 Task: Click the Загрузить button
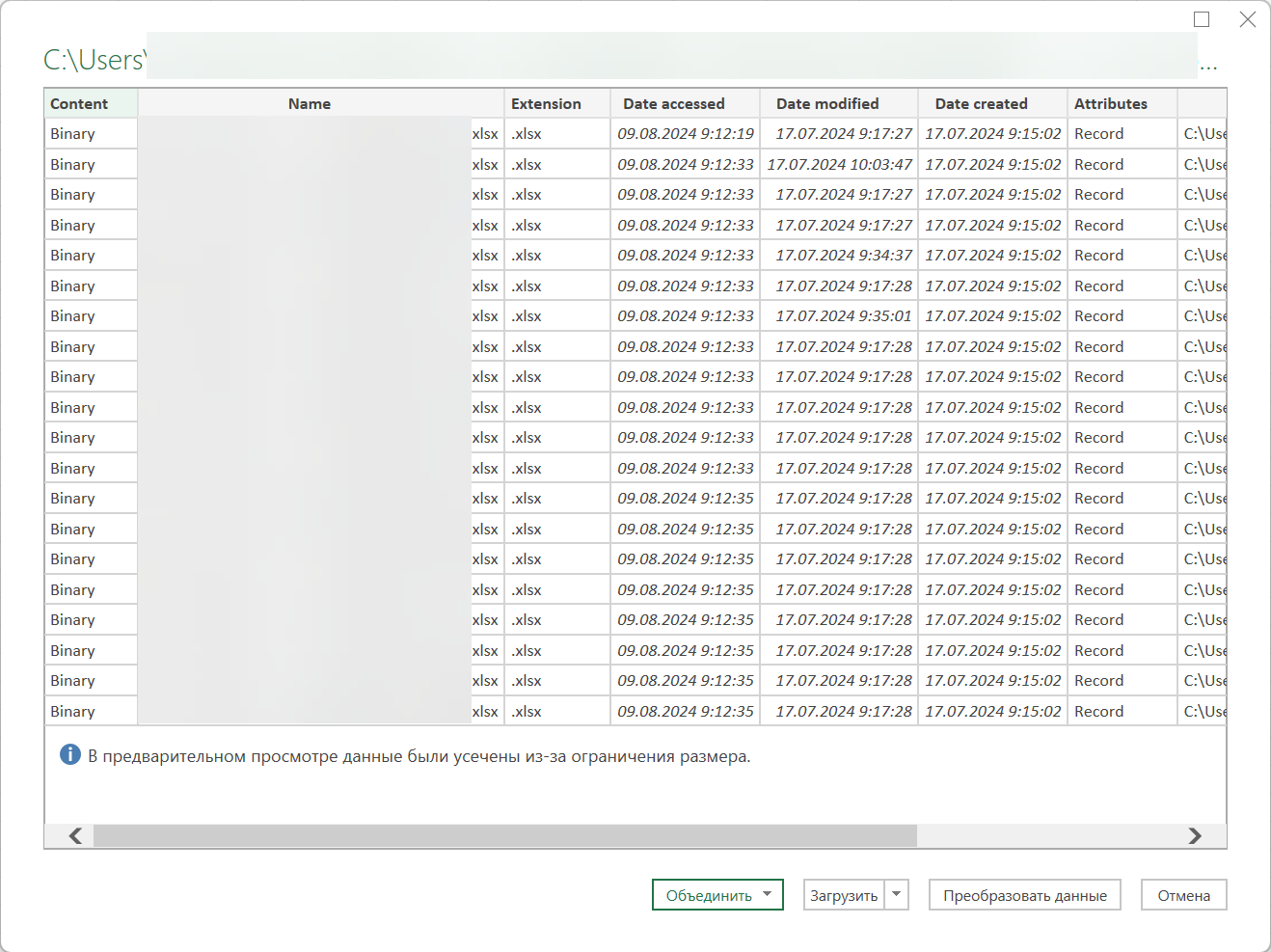point(844,895)
